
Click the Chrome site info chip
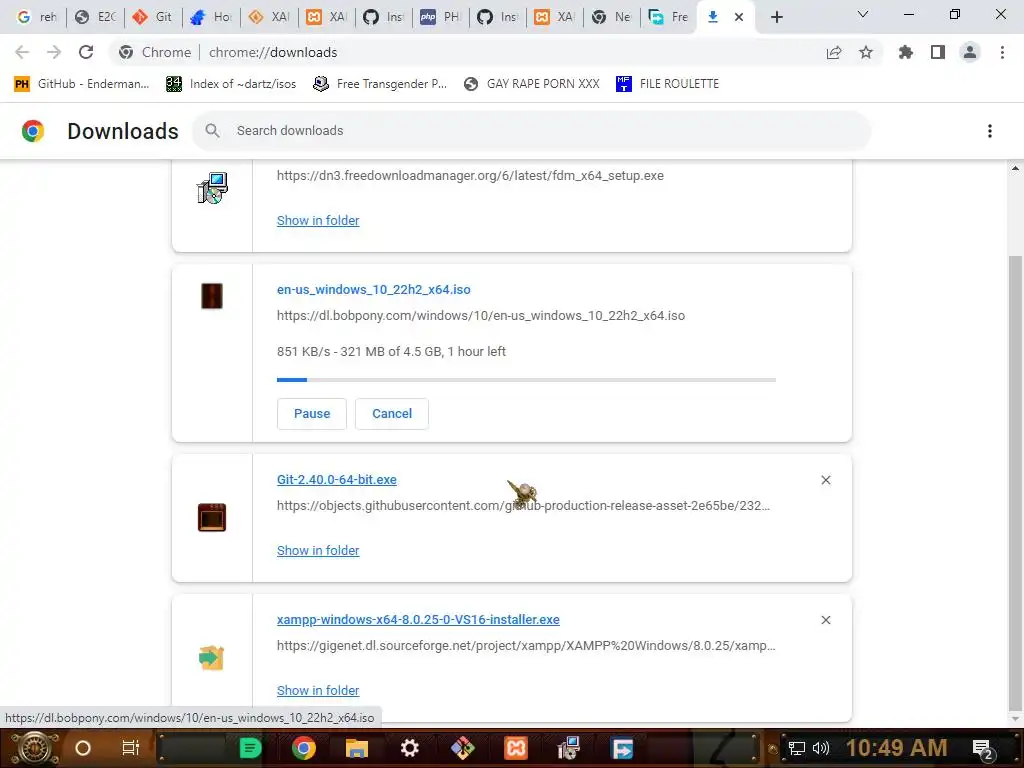155,52
